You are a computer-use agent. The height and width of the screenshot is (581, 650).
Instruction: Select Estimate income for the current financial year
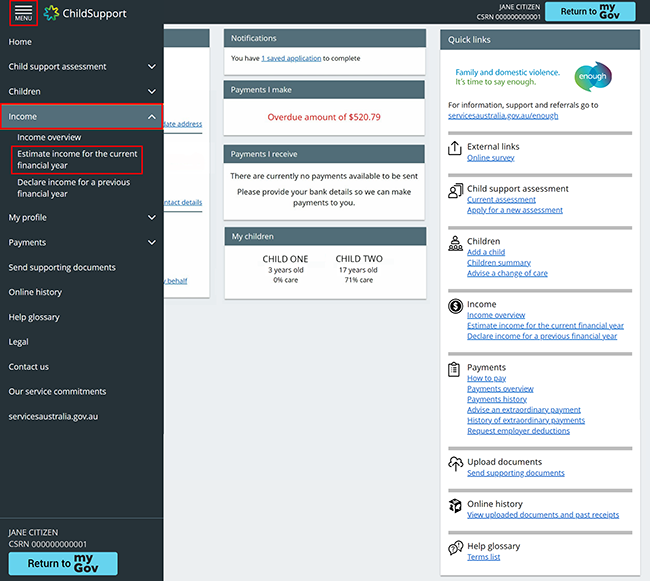[x=77, y=160]
